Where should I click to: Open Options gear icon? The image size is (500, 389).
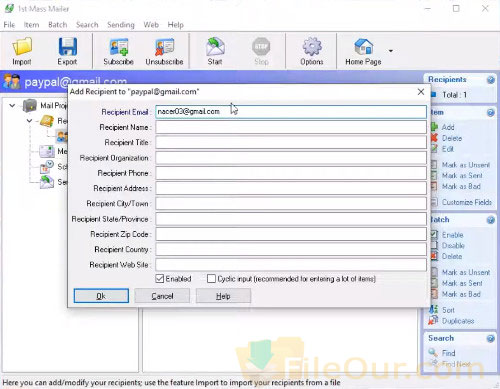(x=312, y=46)
